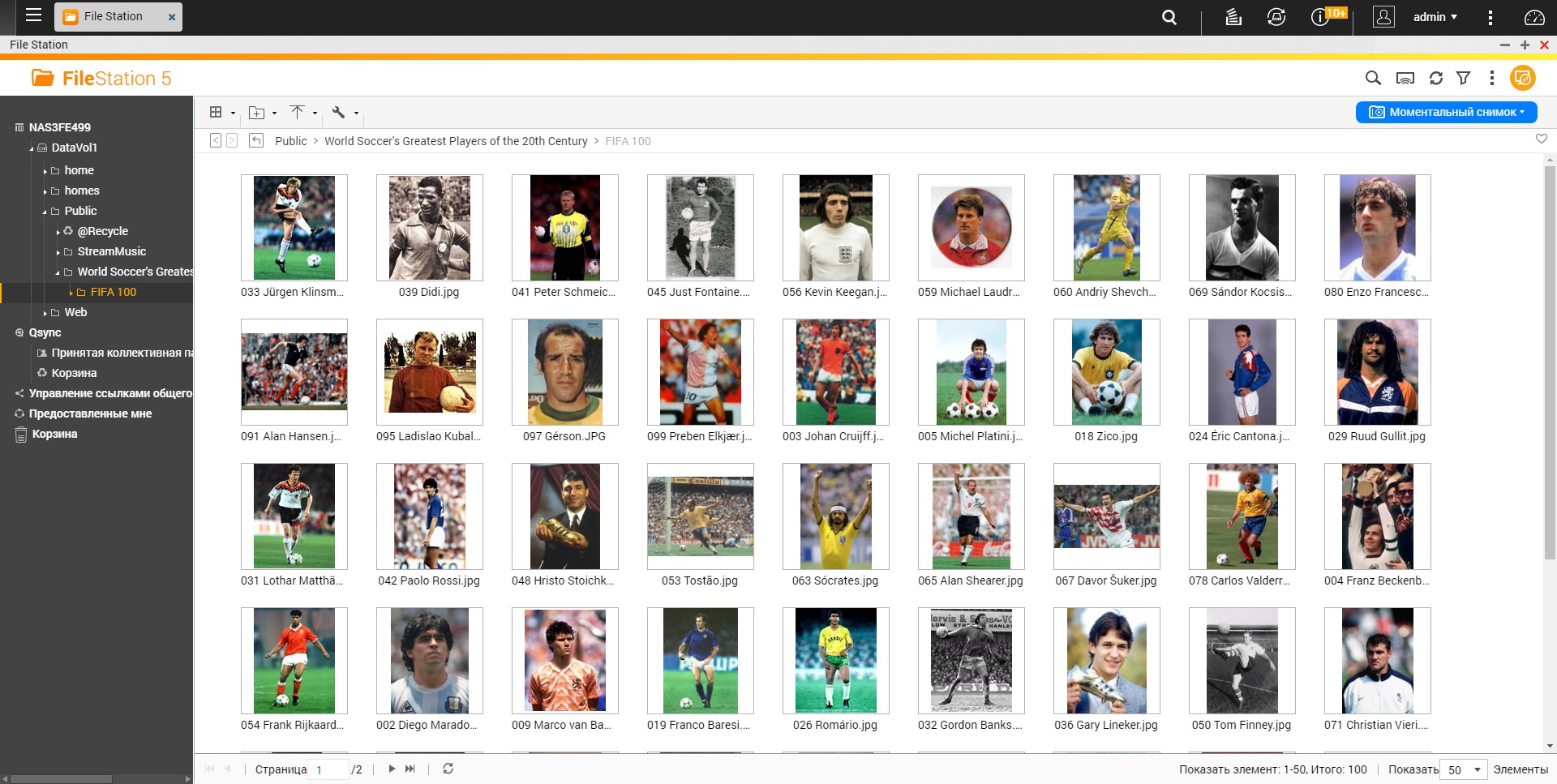This screenshot has height=784, width=1557.
Task: Click the Моментальный снимок button
Action: pos(1446,112)
